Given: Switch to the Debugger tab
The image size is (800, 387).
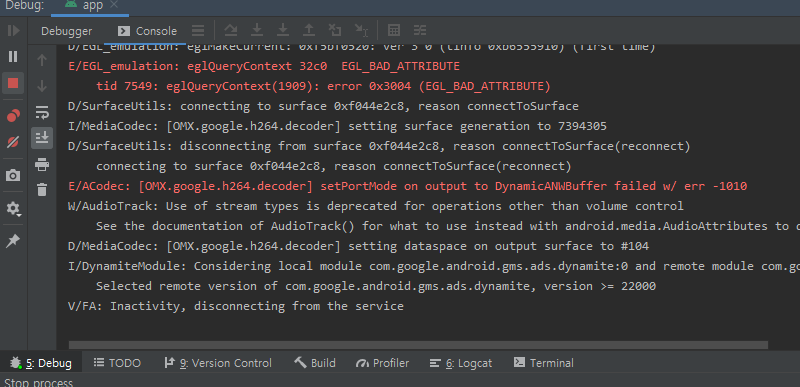Looking at the screenshot, I should tap(67, 31).
